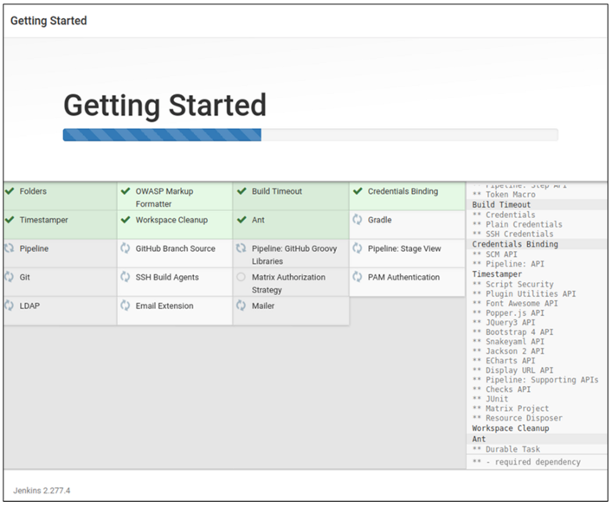Screen dimensions: 612x508
Task: Select the SSH Build Agents label
Action: [x=167, y=277]
